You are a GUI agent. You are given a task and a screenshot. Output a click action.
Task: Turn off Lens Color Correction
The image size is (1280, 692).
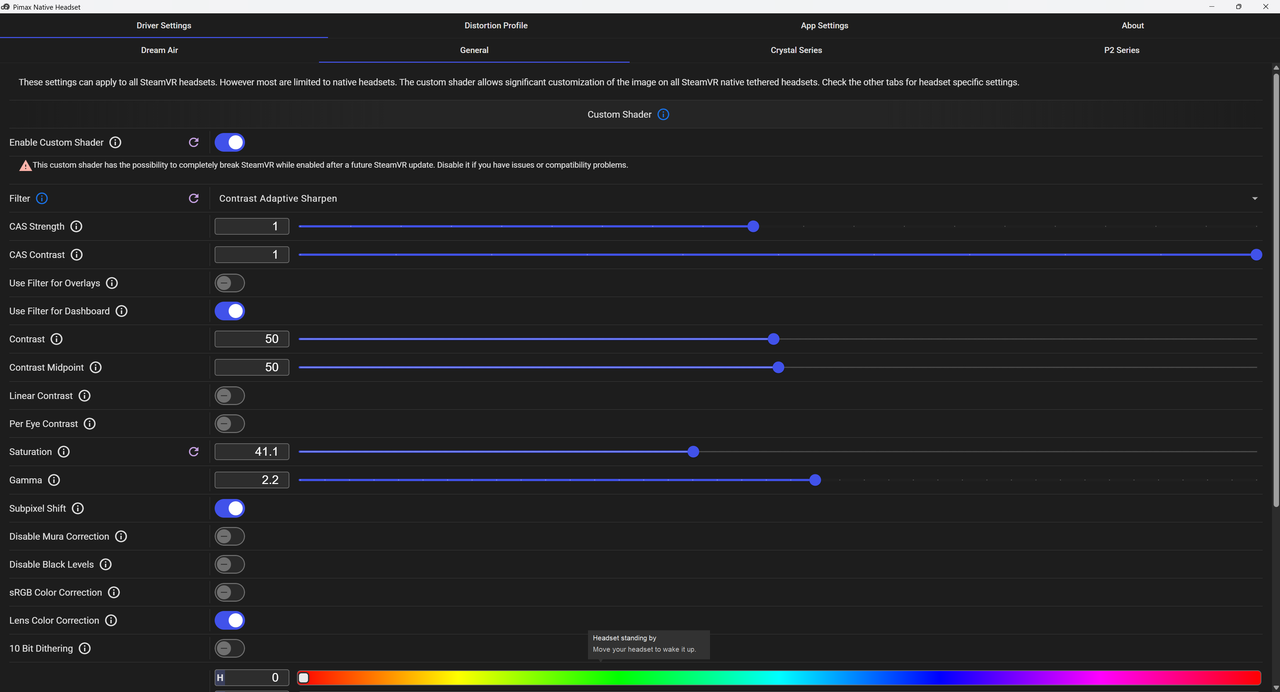(x=230, y=620)
